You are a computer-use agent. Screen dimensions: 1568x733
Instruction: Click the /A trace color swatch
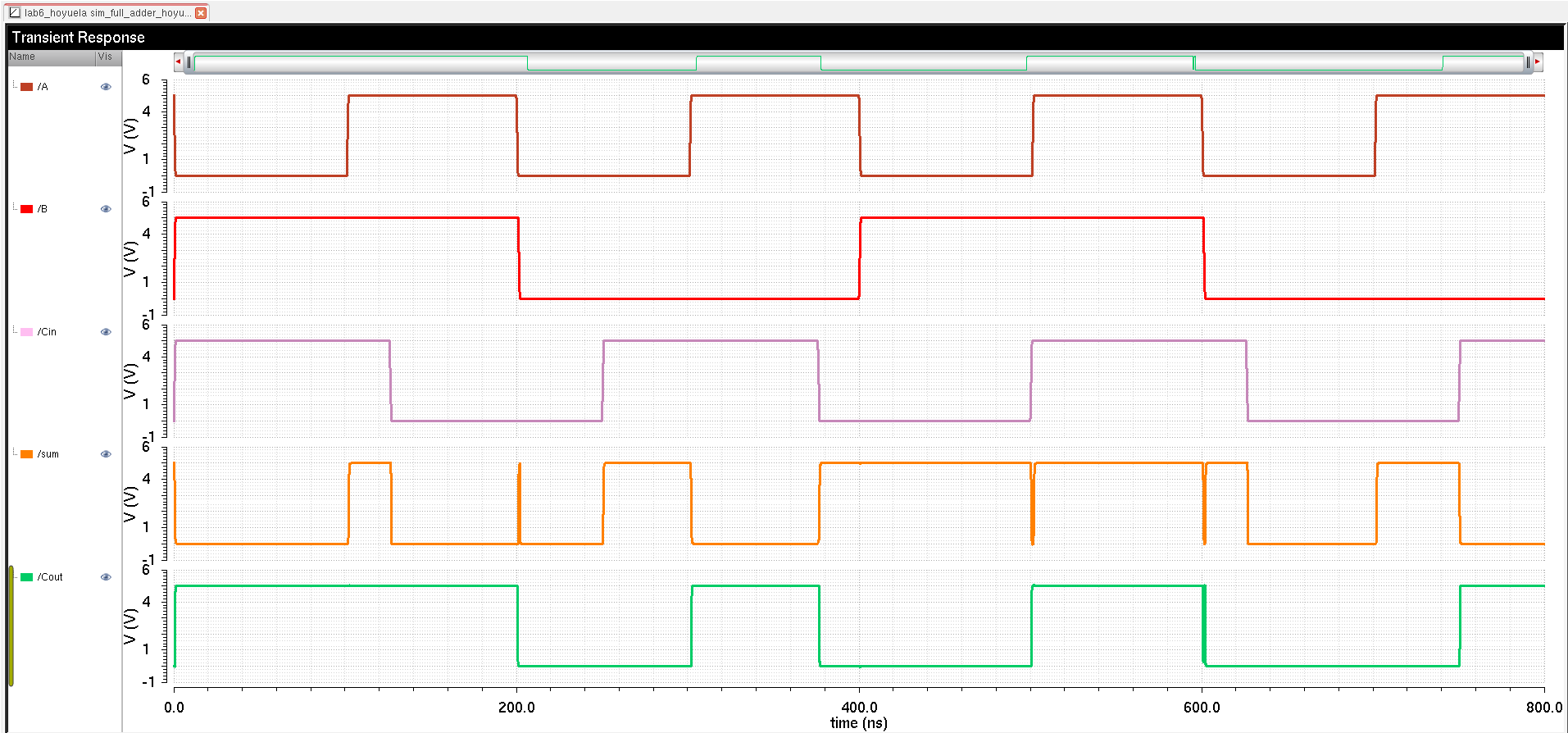pyautogui.click(x=27, y=87)
